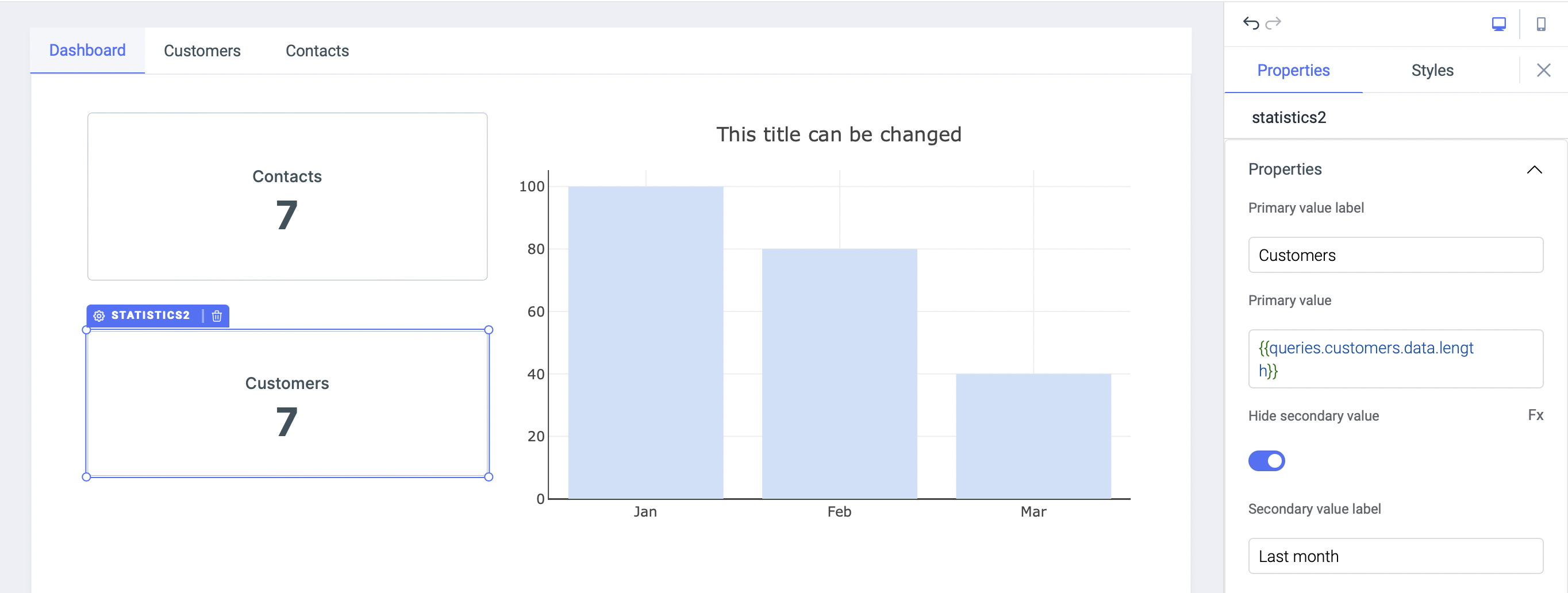Select the Contacts page tab

(317, 51)
